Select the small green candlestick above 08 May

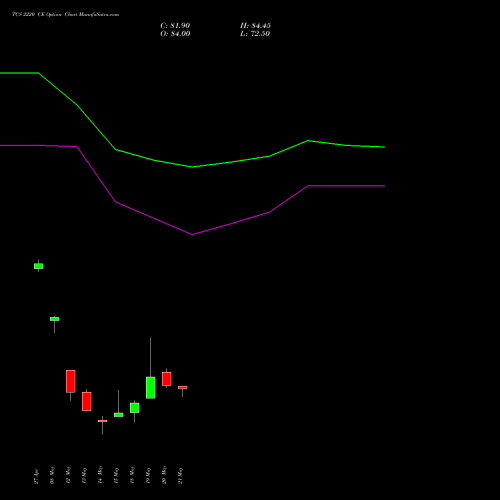pyautogui.click(x=55, y=319)
